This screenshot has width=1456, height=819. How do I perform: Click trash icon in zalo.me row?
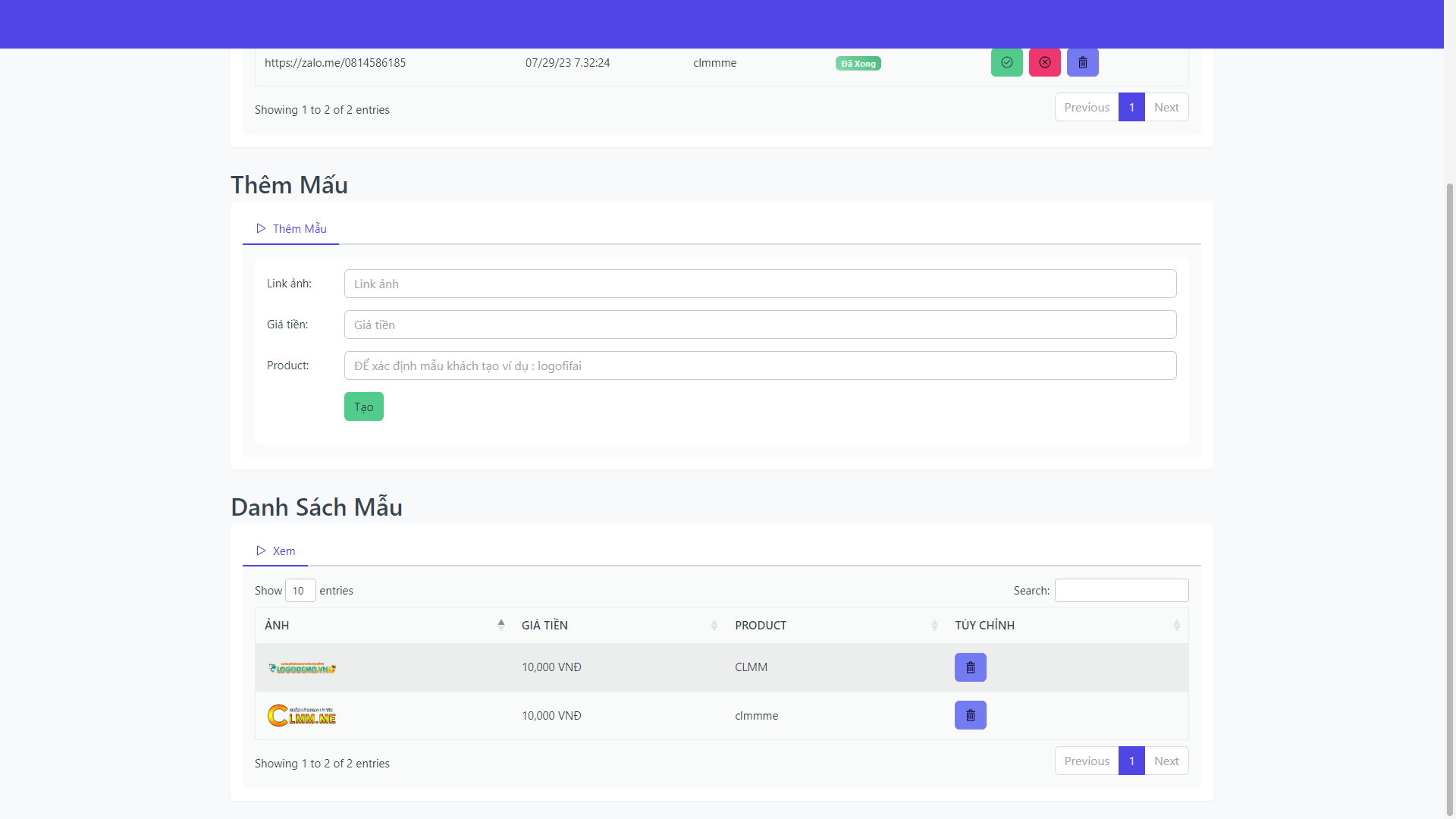tap(1082, 62)
